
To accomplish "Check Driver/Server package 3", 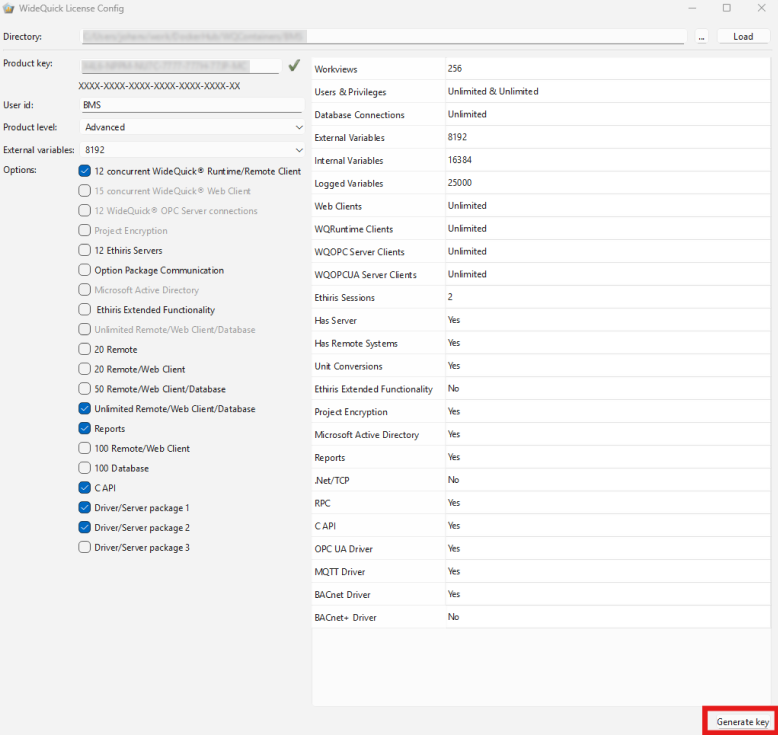I will point(84,547).
